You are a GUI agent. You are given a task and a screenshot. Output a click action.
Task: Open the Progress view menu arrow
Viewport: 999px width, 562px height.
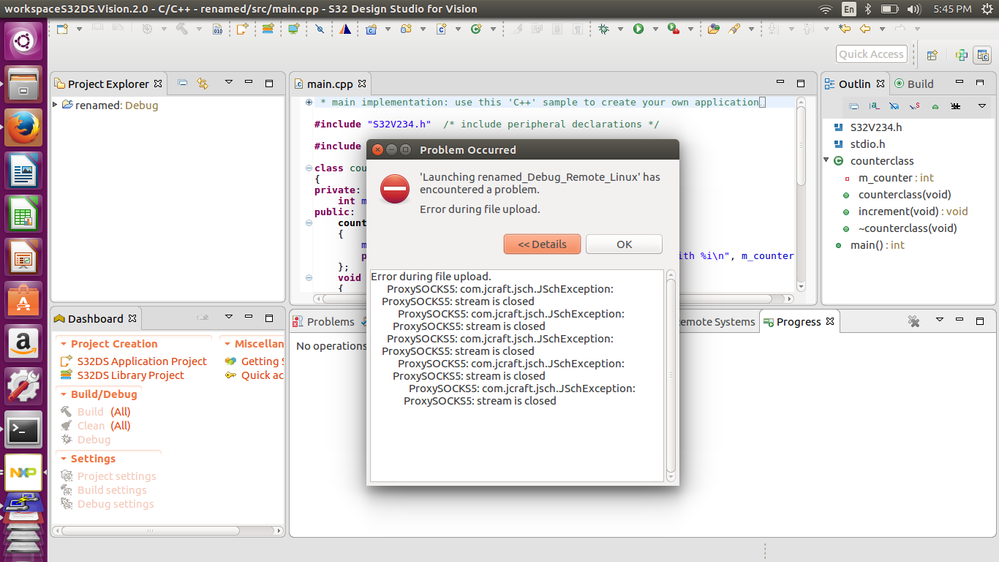pos(939,320)
